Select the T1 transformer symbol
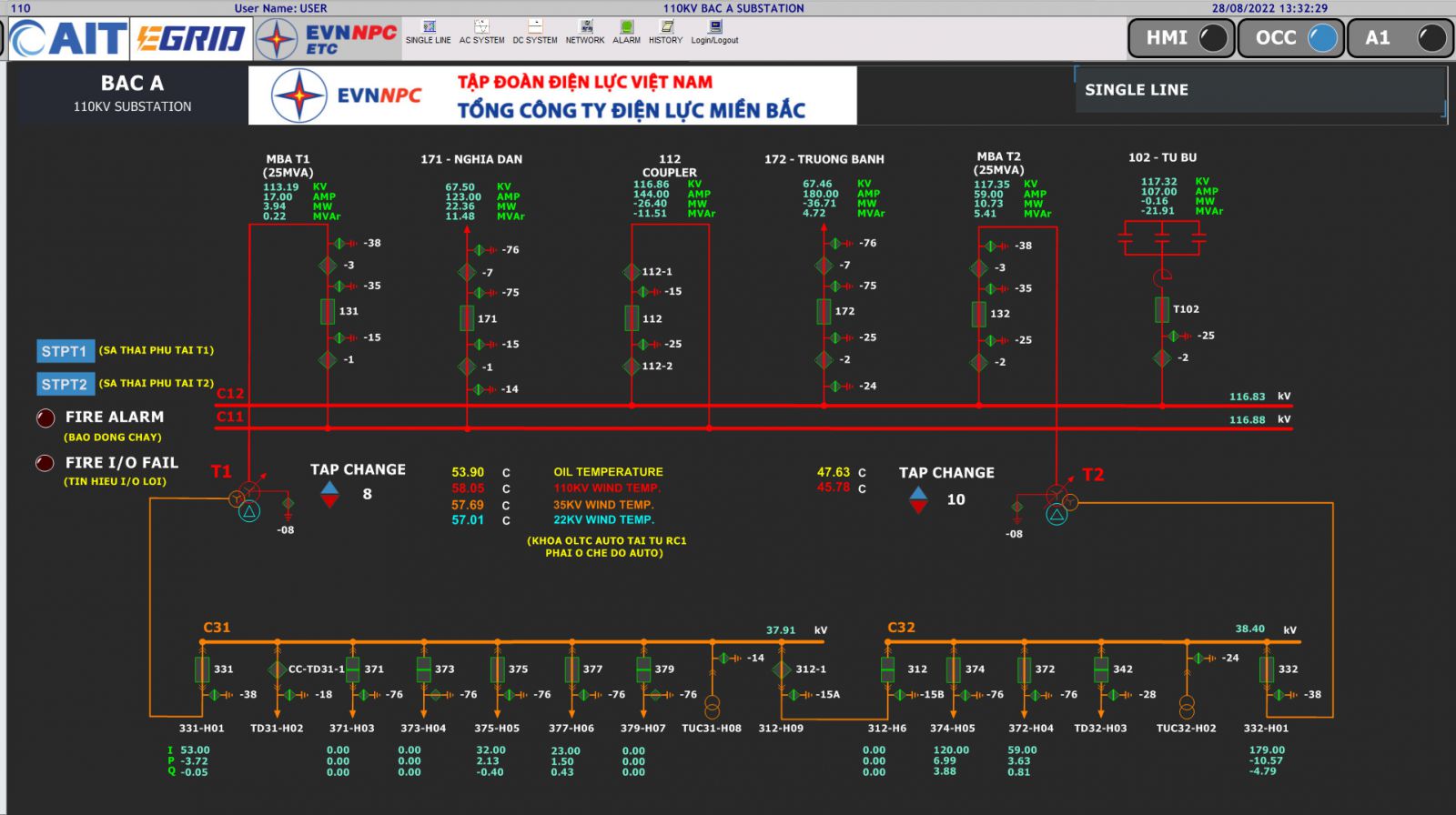 coord(246,501)
